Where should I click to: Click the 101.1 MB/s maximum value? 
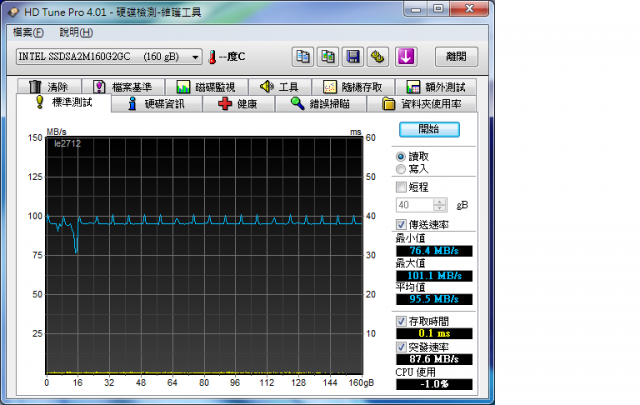point(434,276)
